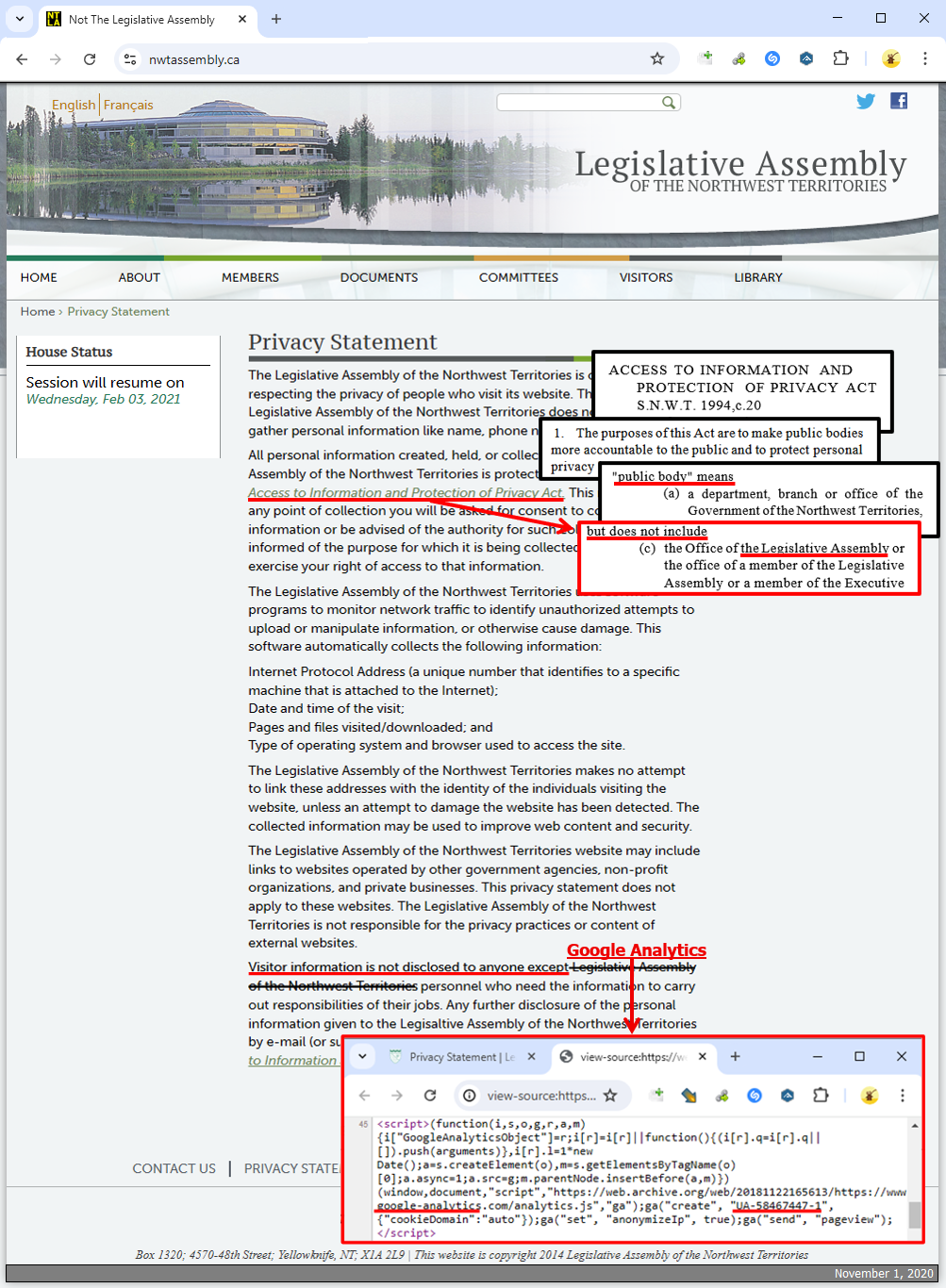Open the Access to Information and Protection of Privacy Act link
Screen dimensions: 946x1288
[x=406, y=492]
